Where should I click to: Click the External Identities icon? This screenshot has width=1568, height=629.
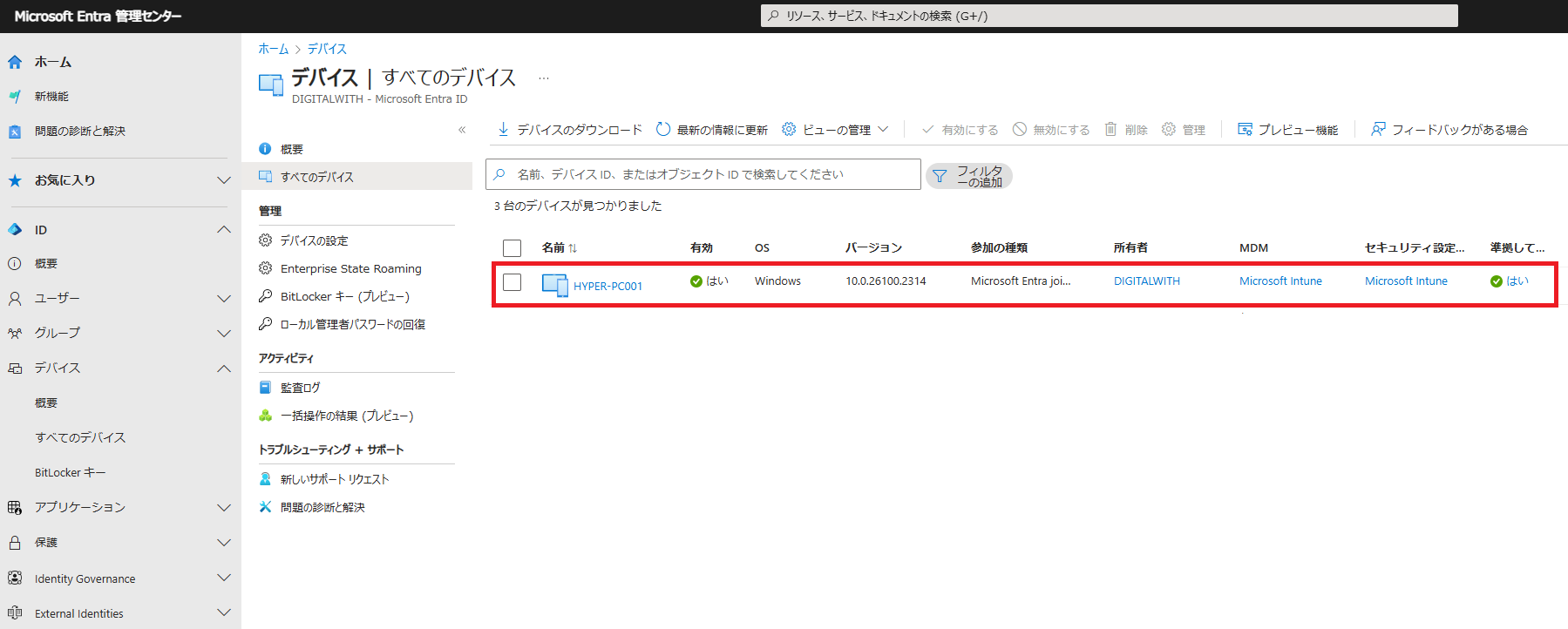tap(15, 613)
